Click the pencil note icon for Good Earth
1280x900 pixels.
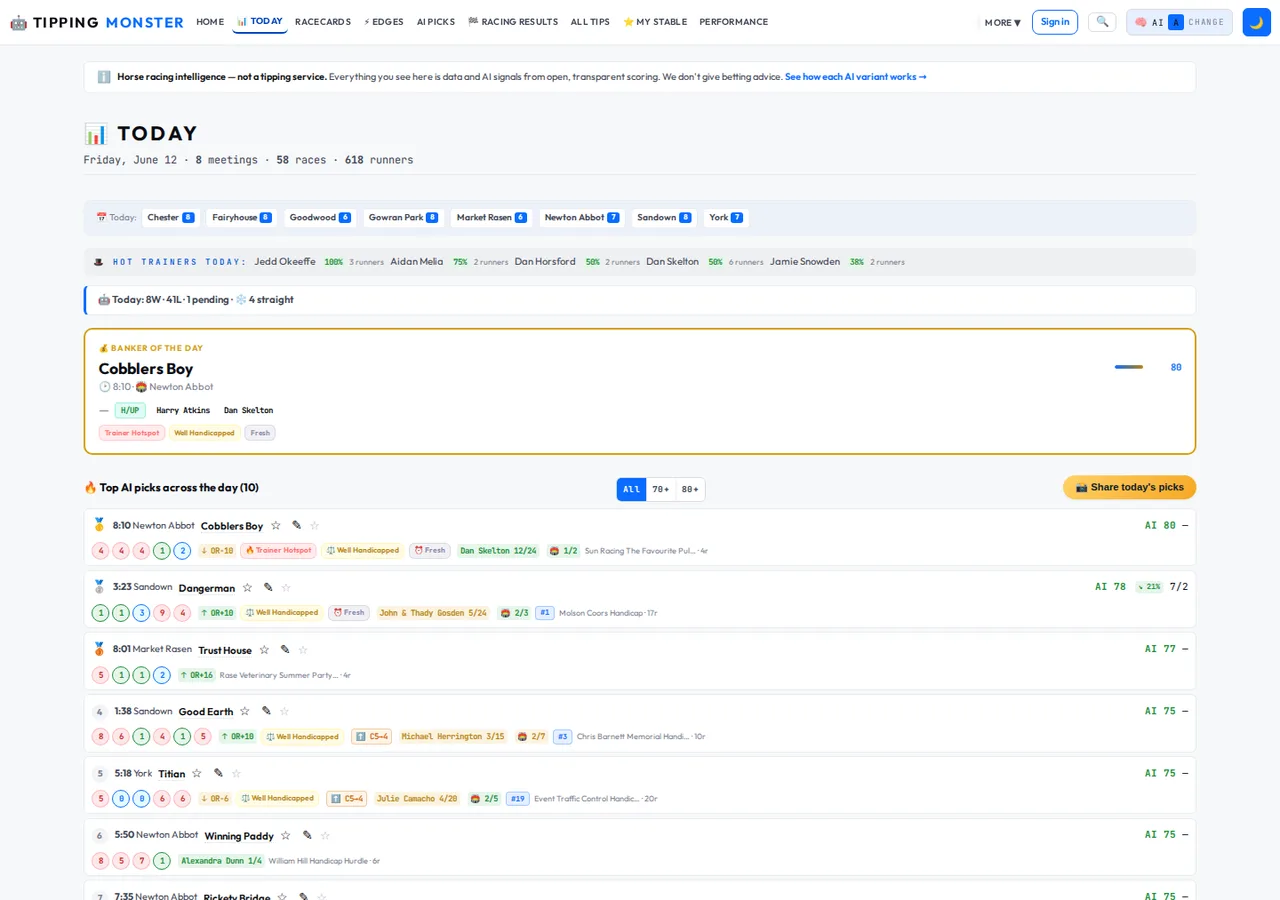(x=266, y=711)
